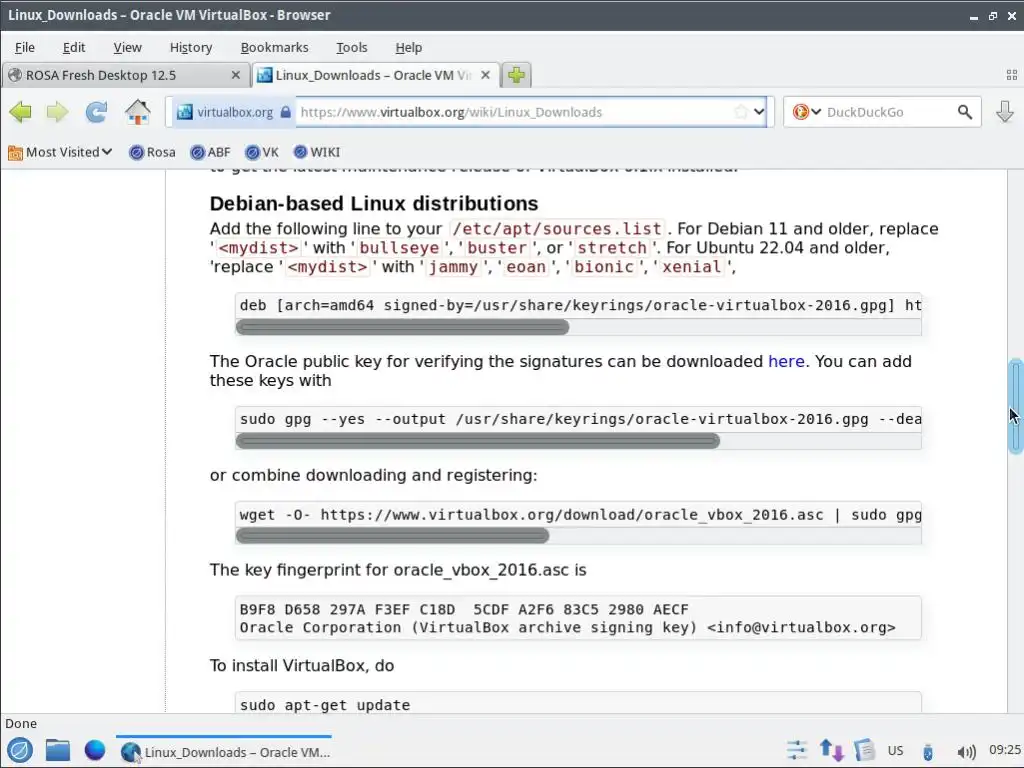The image size is (1024, 768).
Task: Open the clipboard notes tray icon
Action: [x=864, y=750]
